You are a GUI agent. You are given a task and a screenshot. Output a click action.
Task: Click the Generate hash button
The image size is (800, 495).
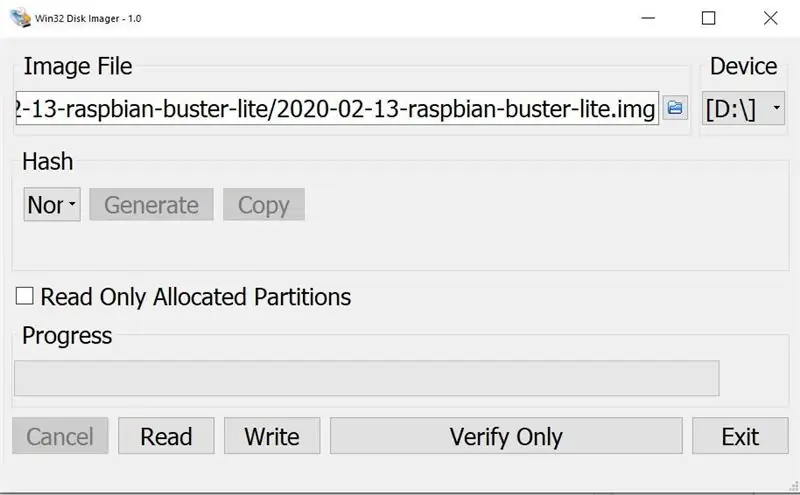point(152,205)
